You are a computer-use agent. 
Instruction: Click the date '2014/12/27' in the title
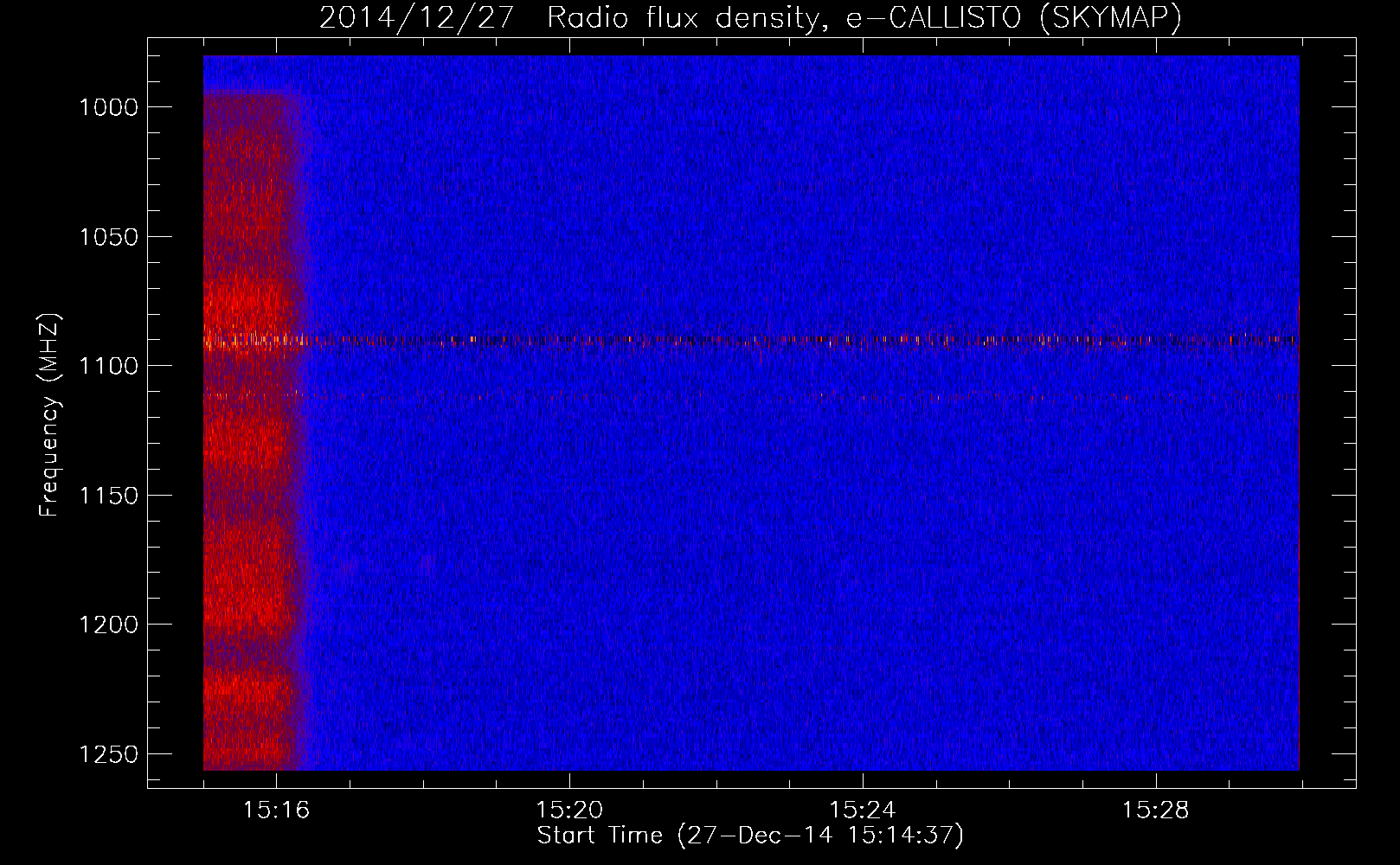[x=417, y=18]
